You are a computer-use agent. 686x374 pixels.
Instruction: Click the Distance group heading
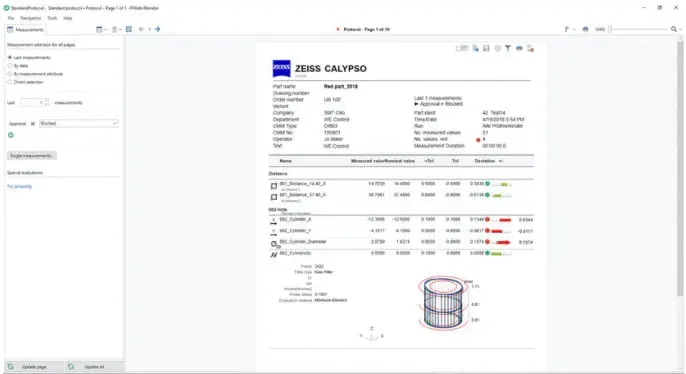[278, 174]
